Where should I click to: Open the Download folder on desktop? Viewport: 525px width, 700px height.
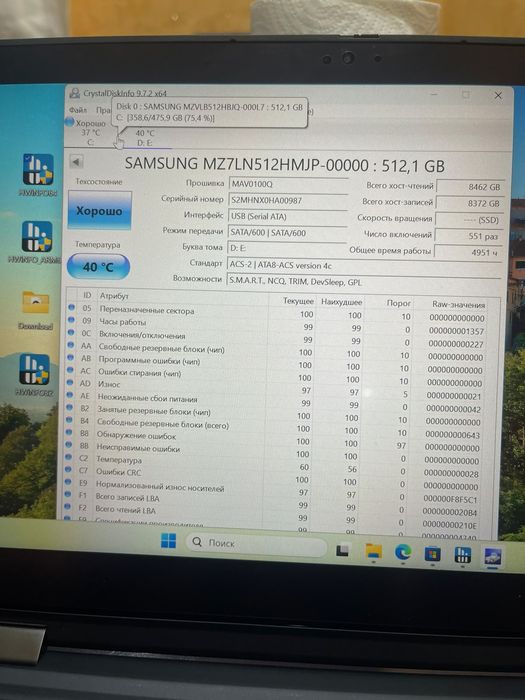pyautogui.click(x=35, y=310)
